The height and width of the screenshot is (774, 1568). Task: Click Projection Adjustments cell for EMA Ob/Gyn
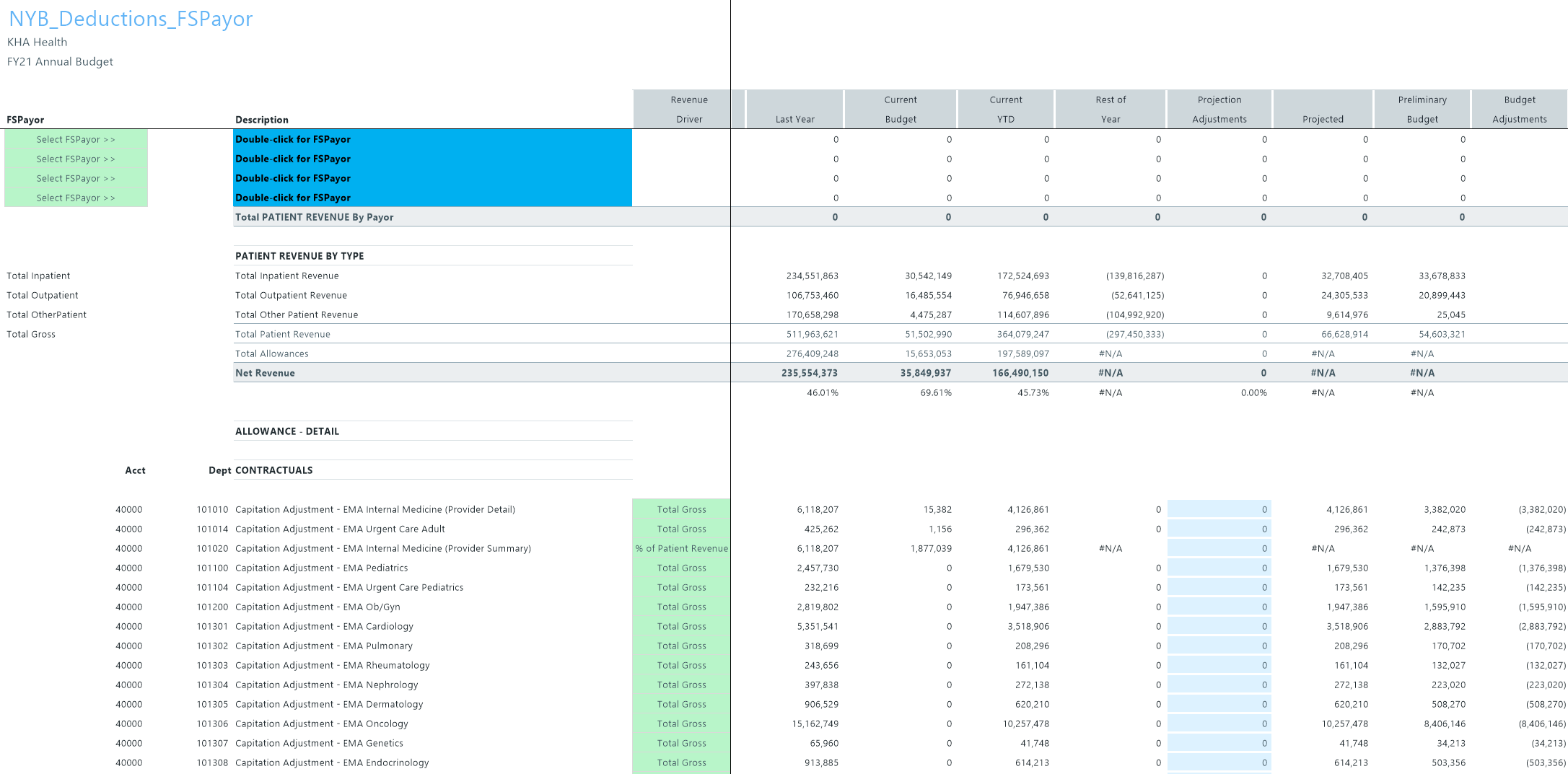click(1219, 607)
